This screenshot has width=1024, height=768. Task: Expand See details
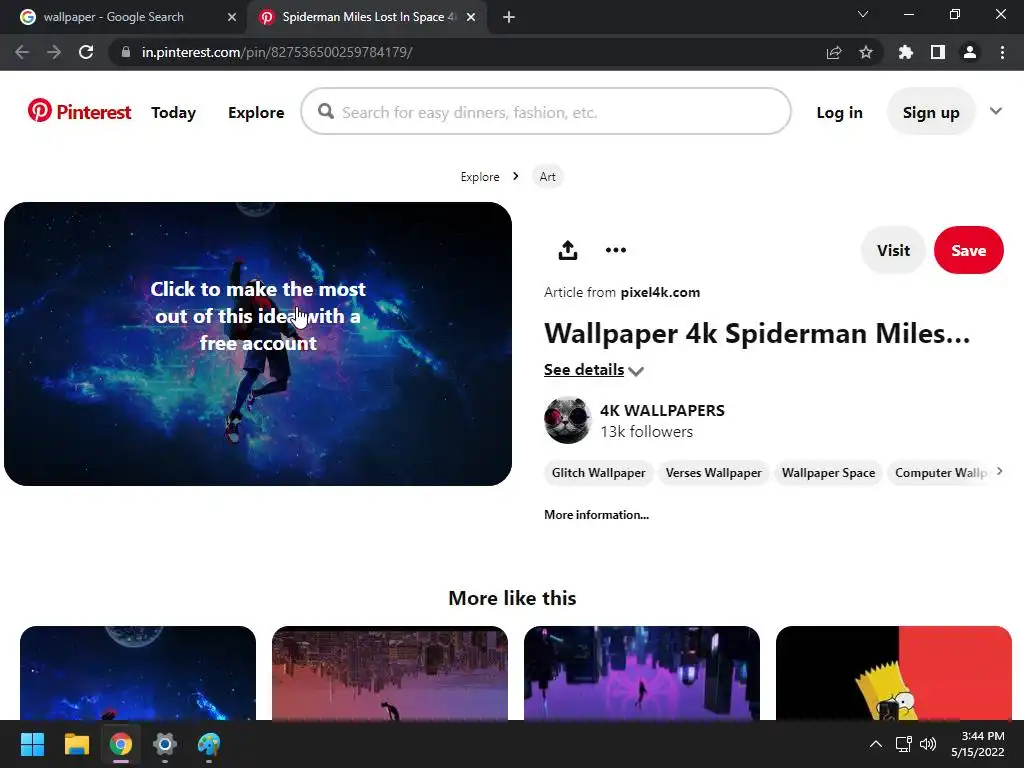tap(594, 370)
